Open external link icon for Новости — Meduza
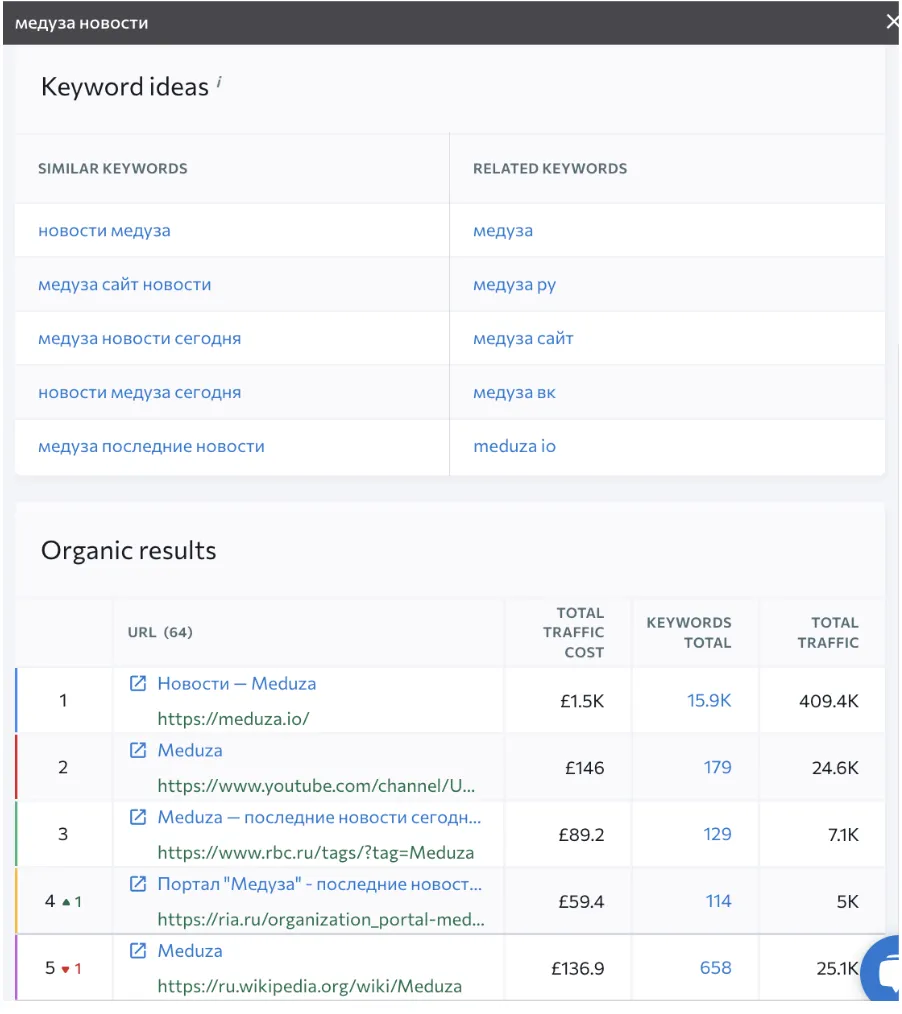902x1014 pixels. pyautogui.click(x=138, y=684)
